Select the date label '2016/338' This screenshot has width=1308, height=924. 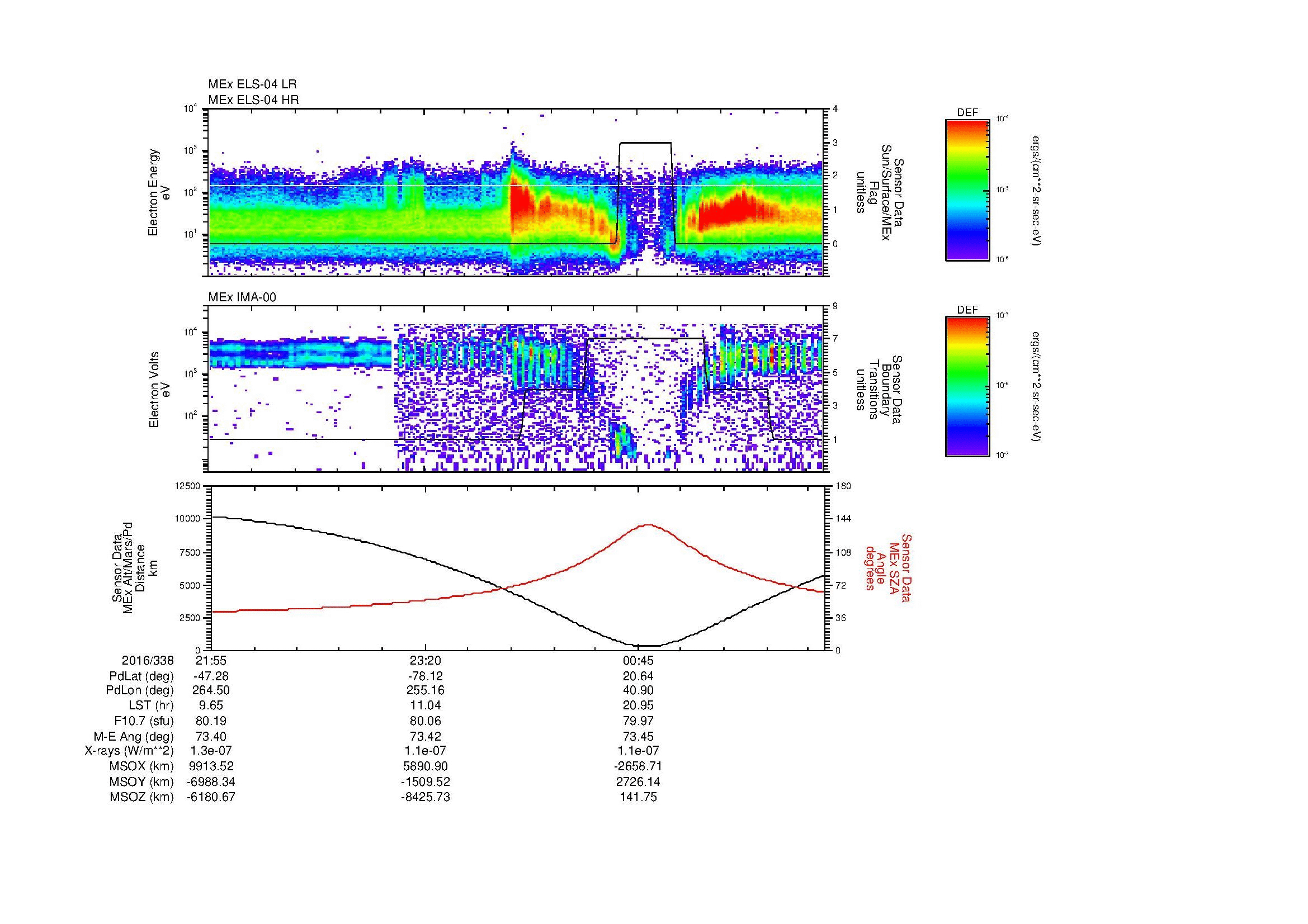[x=148, y=661]
